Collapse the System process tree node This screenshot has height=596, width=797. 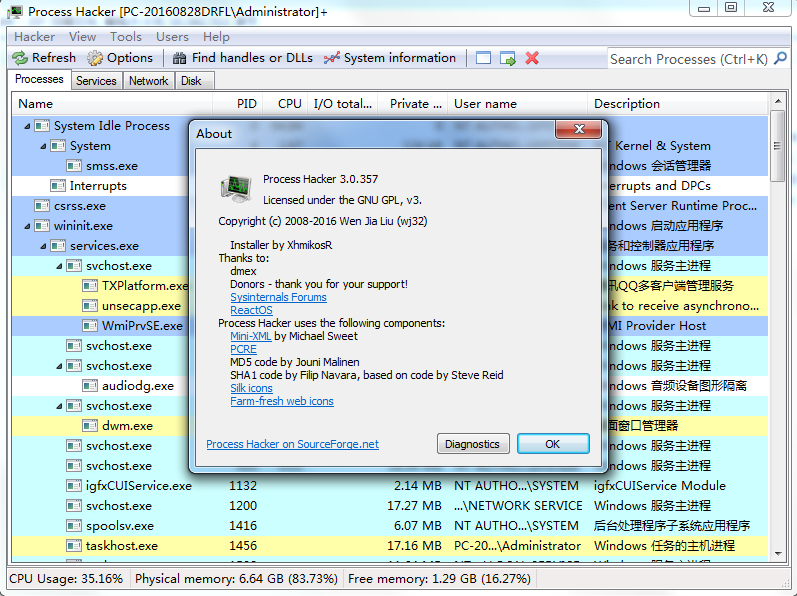pyautogui.click(x=43, y=146)
